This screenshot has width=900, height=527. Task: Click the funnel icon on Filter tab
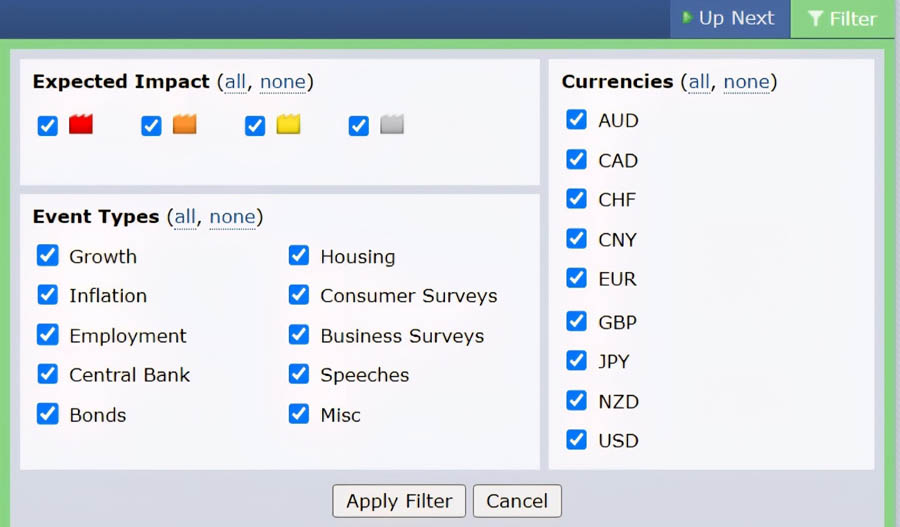[x=815, y=18]
